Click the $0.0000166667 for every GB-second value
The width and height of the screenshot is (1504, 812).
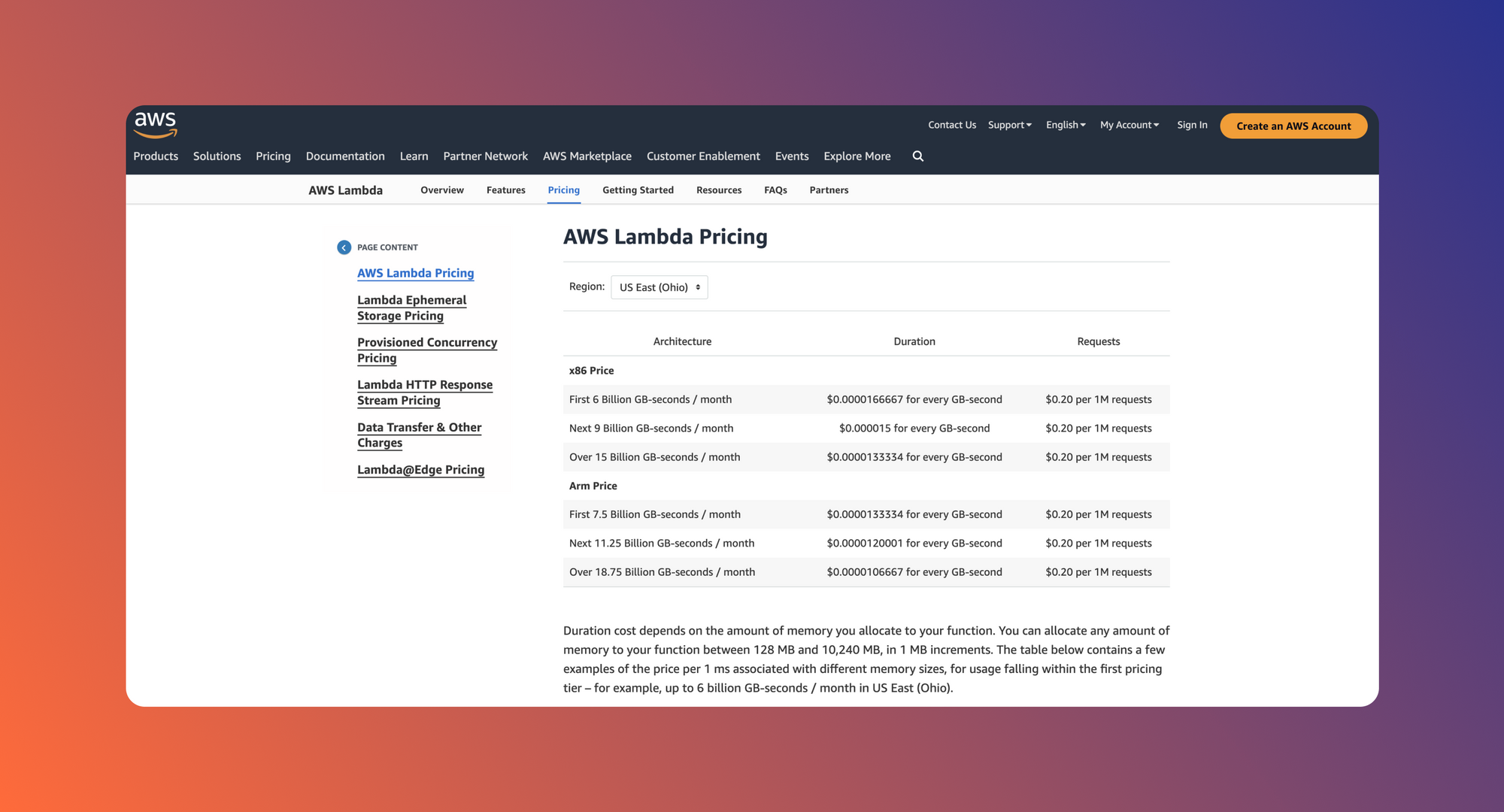(x=914, y=399)
